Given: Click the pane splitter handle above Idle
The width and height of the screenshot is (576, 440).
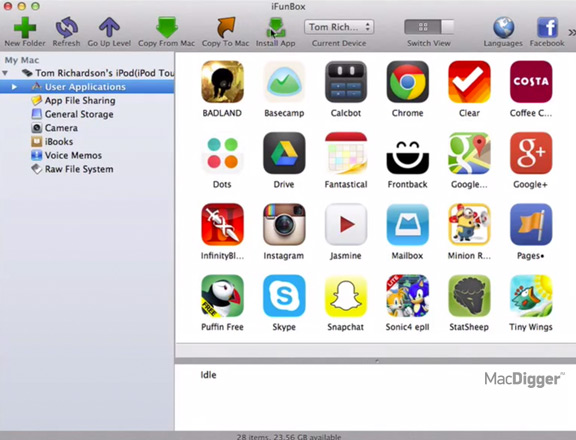Looking at the screenshot, I should click(376, 361).
